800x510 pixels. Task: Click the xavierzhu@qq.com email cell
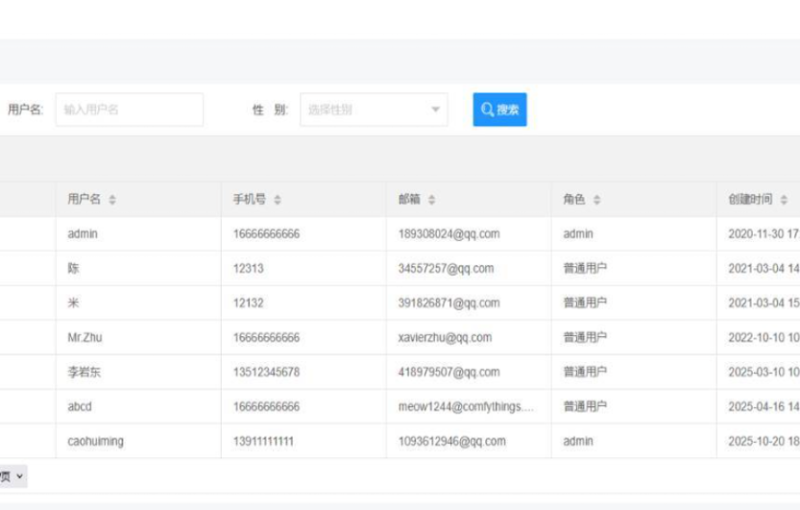[444, 338]
